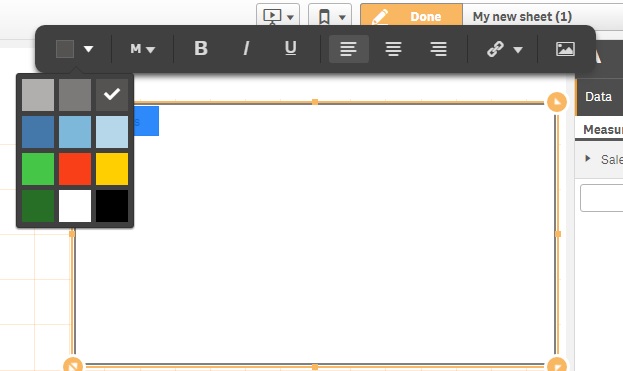
Task: Collapse the text color dropdown arrow
Action: click(88, 49)
